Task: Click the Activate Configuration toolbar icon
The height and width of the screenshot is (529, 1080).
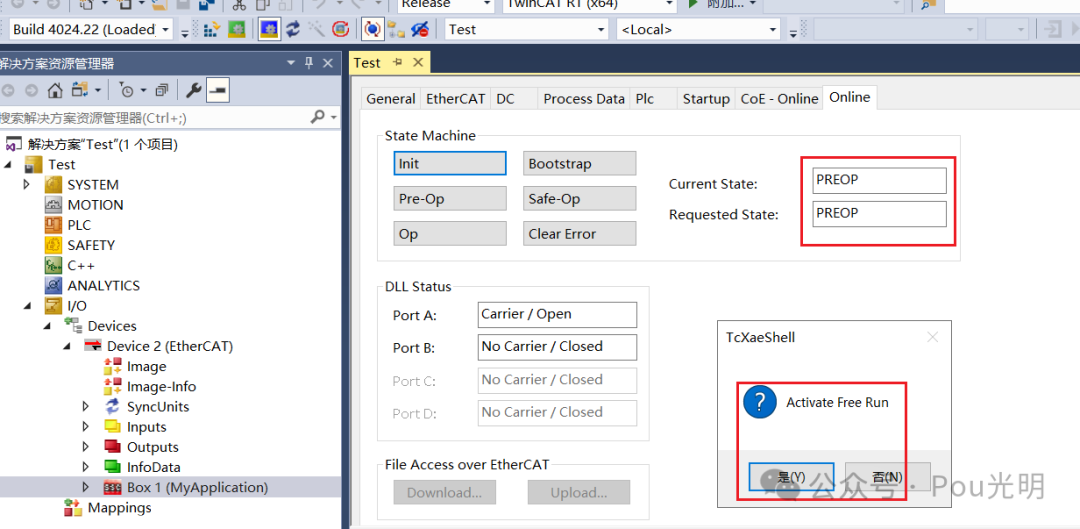Action: [212, 29]
